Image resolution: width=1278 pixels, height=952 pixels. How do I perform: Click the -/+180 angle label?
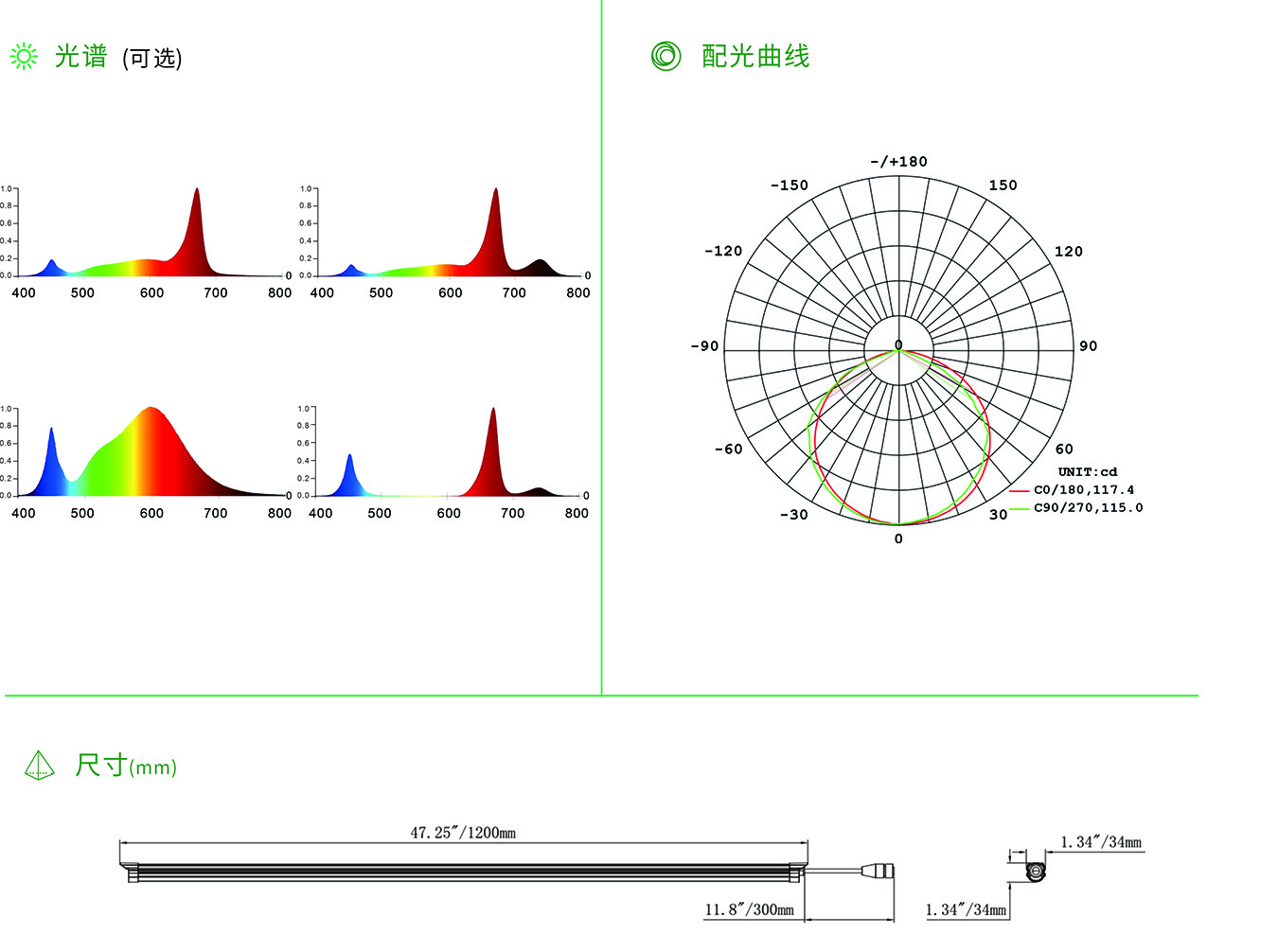(x=898, y=162)
